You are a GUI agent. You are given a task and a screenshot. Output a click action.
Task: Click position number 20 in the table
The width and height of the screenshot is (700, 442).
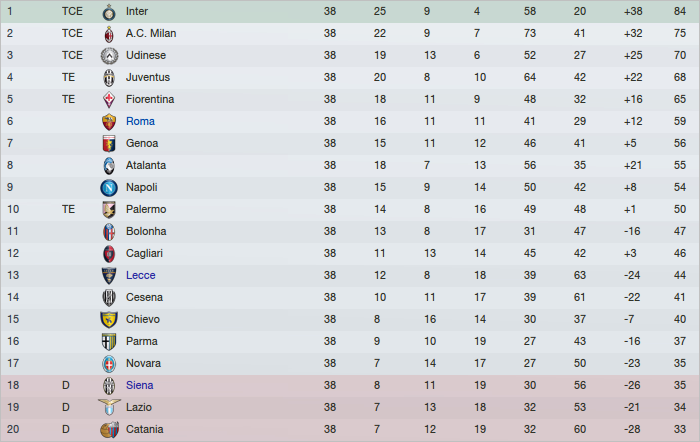click(x=13, y=429)
